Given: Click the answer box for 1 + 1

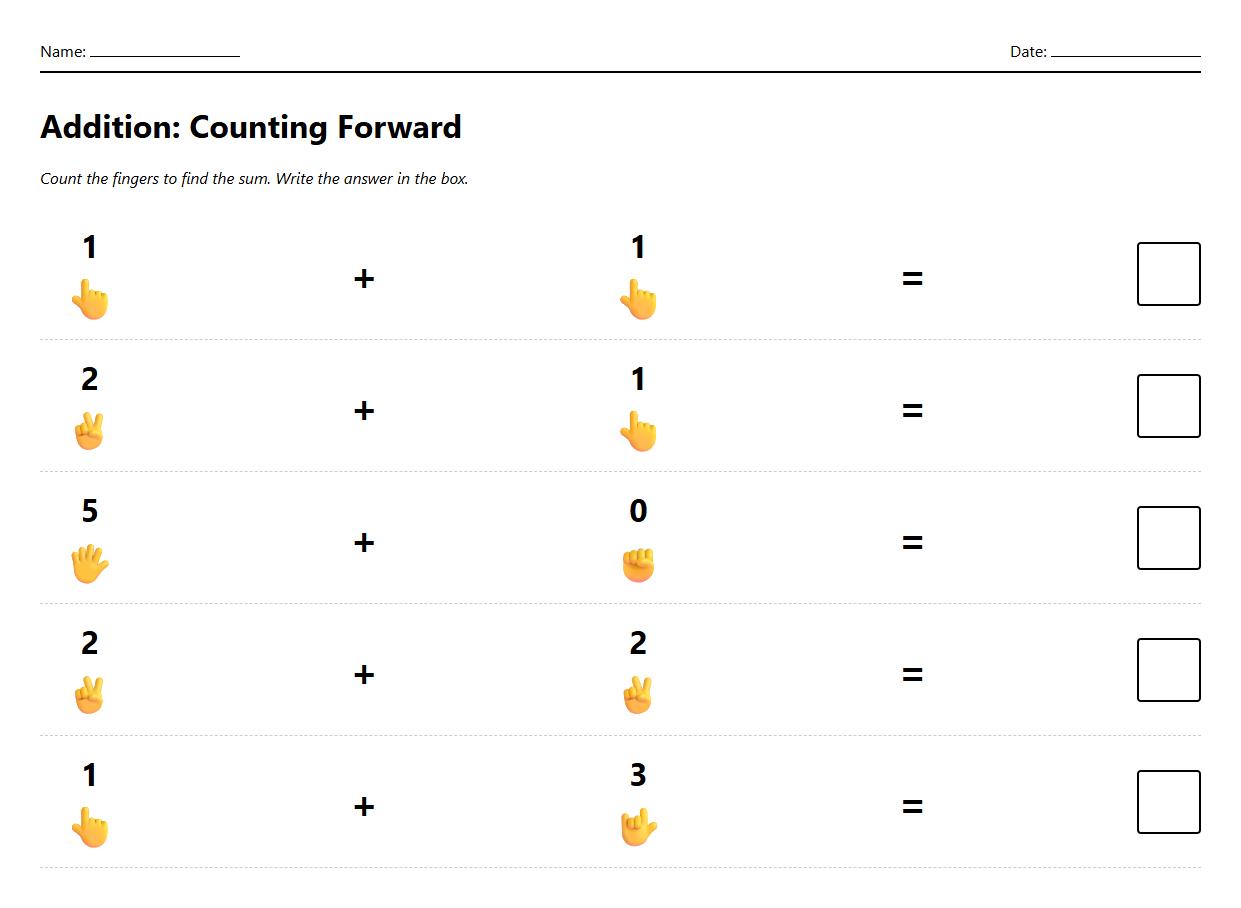Looking at the screenshot, I should (x=1168, y=274).
